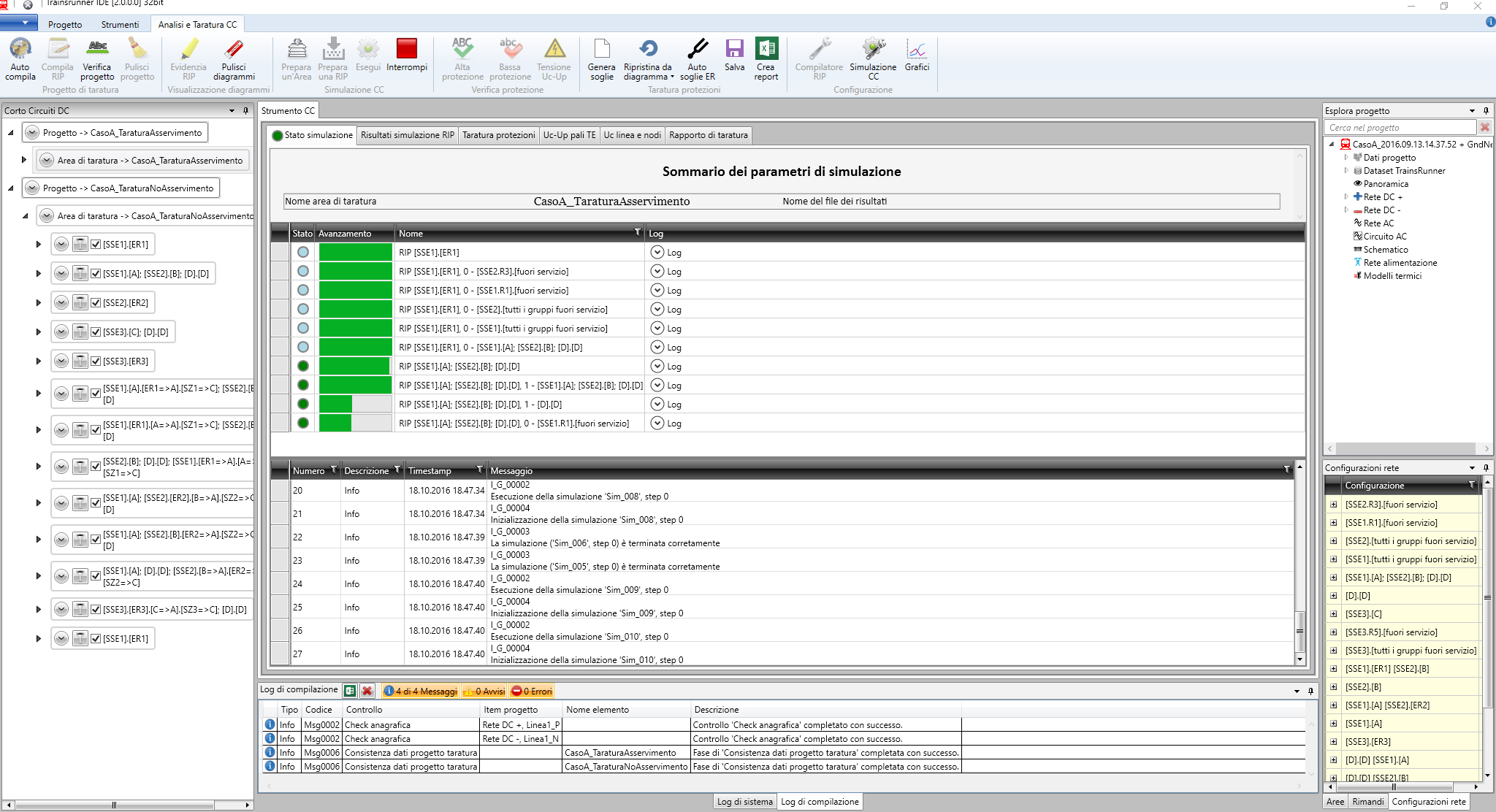Export compilation log to Excel icon
Viewport: 1496px width, 812px height.
point(350,691)
